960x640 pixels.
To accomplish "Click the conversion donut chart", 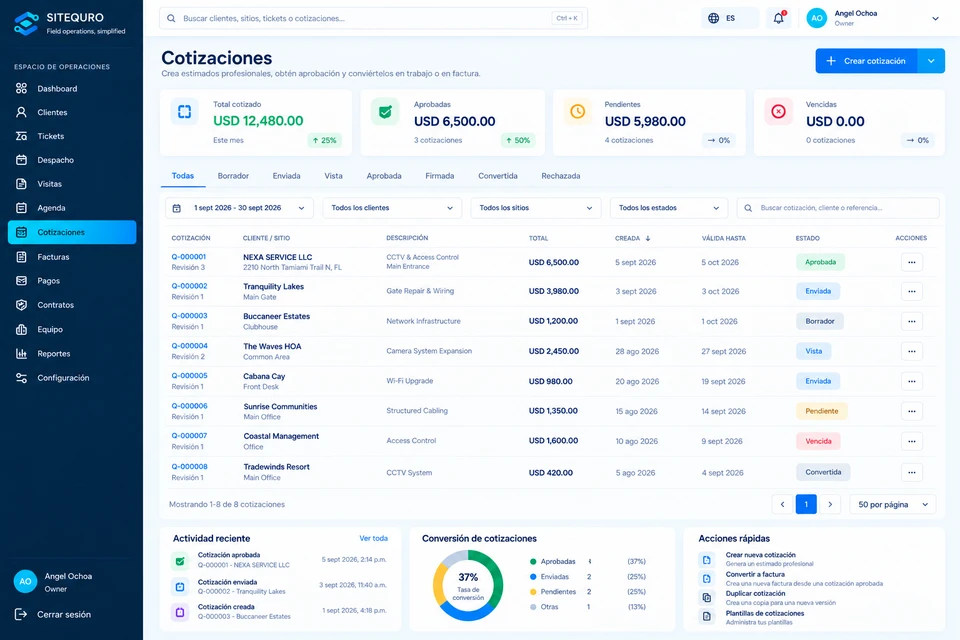I will coord(468,585).
